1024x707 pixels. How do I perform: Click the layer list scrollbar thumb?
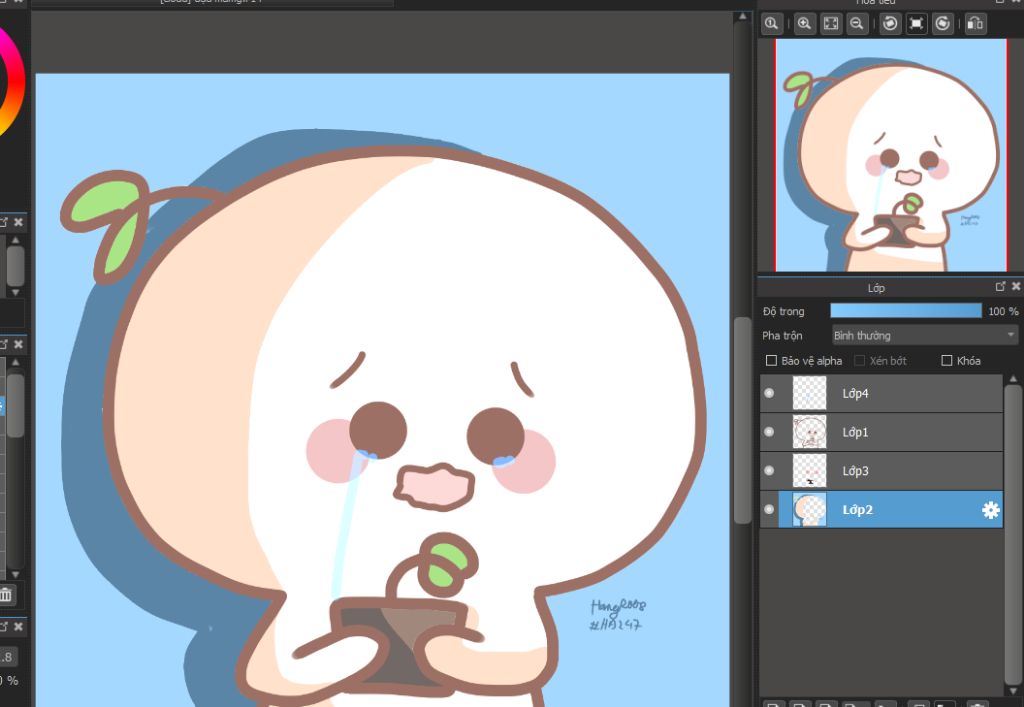point(1013,534)
